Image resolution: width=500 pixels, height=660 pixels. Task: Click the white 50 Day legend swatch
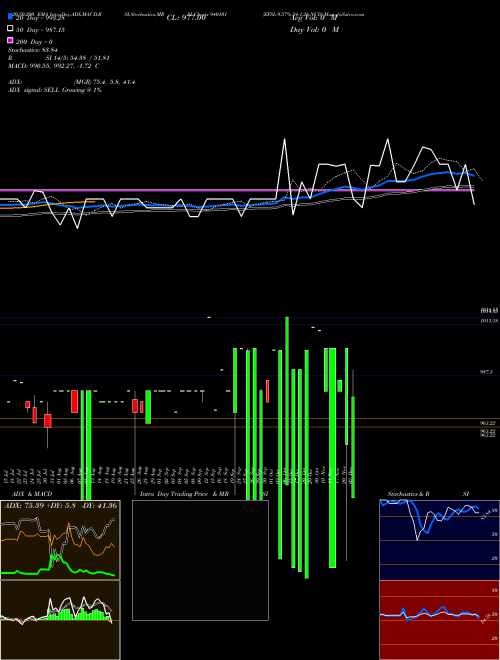point(10,29)
